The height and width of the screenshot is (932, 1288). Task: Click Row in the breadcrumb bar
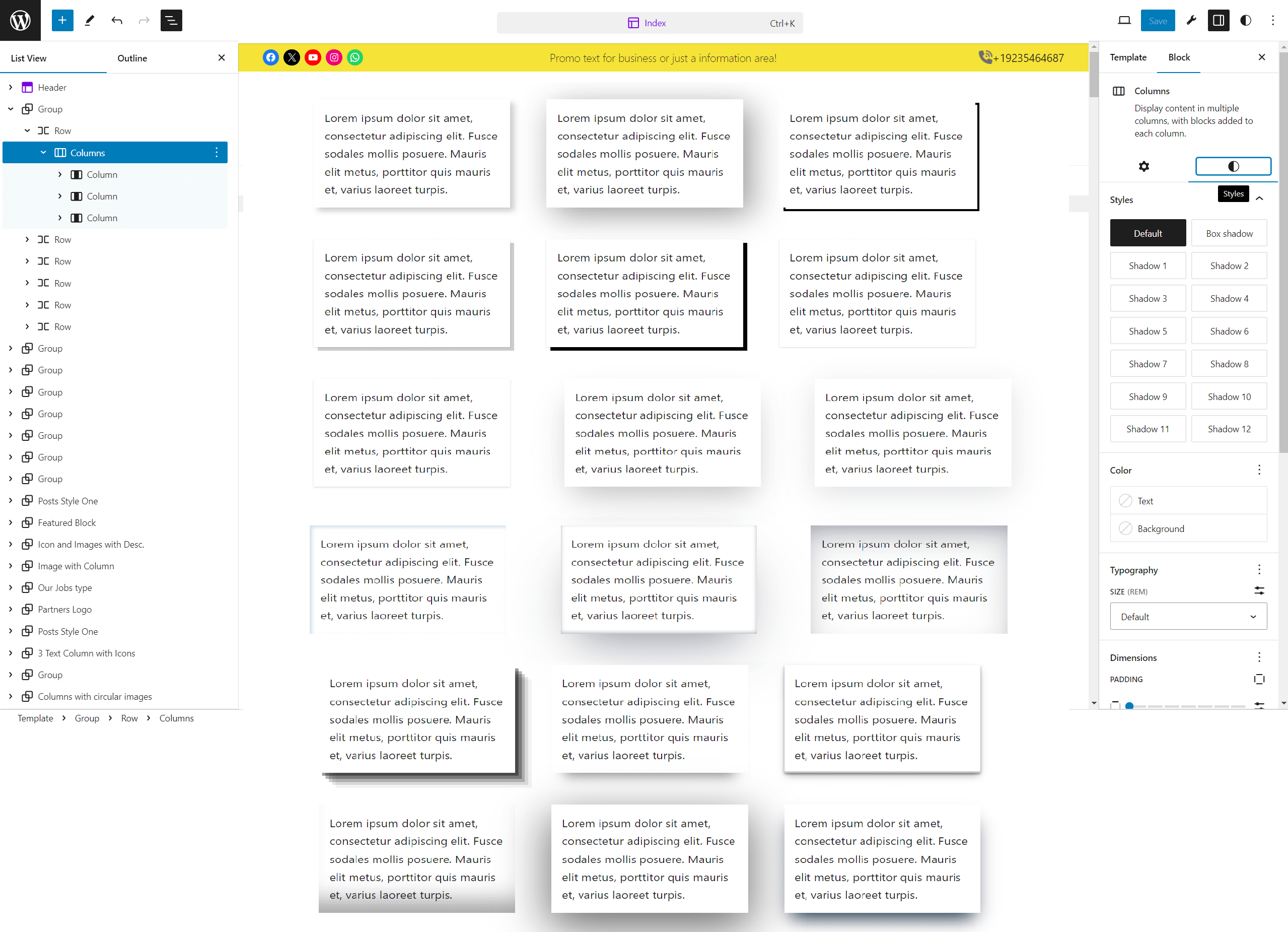coord(129,718)
